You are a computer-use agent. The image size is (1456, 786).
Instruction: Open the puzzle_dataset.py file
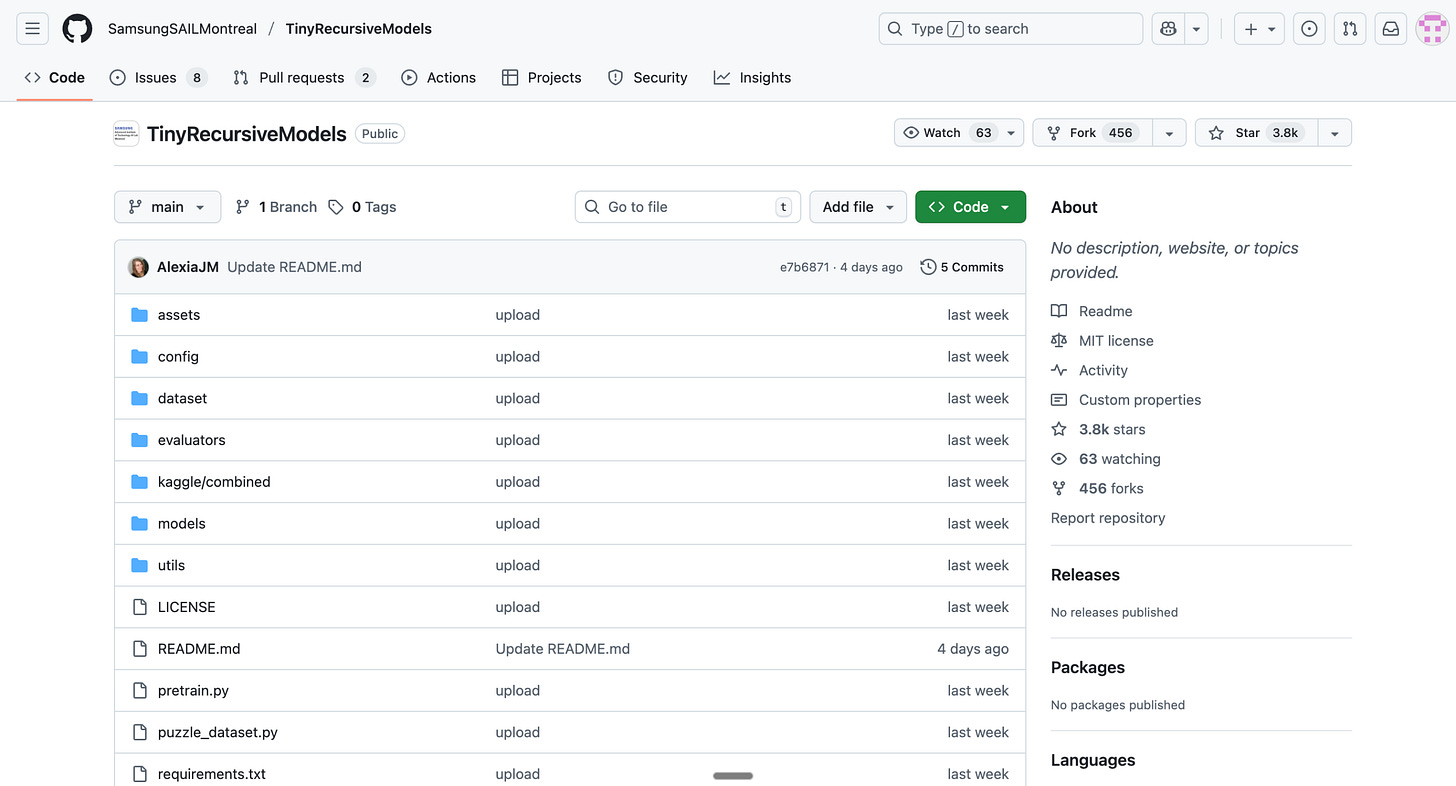tap(218, 733)
